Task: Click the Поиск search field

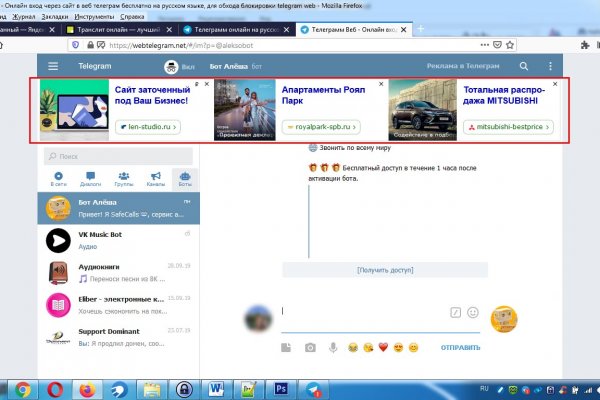Action: pyautogui.click(x=122, y=156)
